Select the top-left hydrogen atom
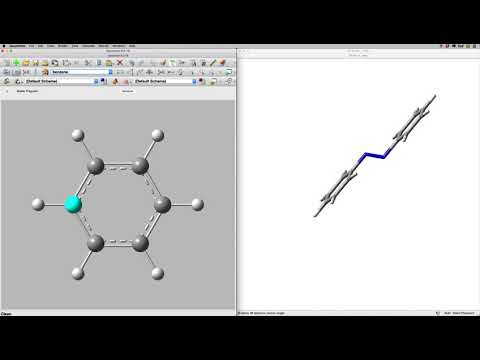 [78, 135]
